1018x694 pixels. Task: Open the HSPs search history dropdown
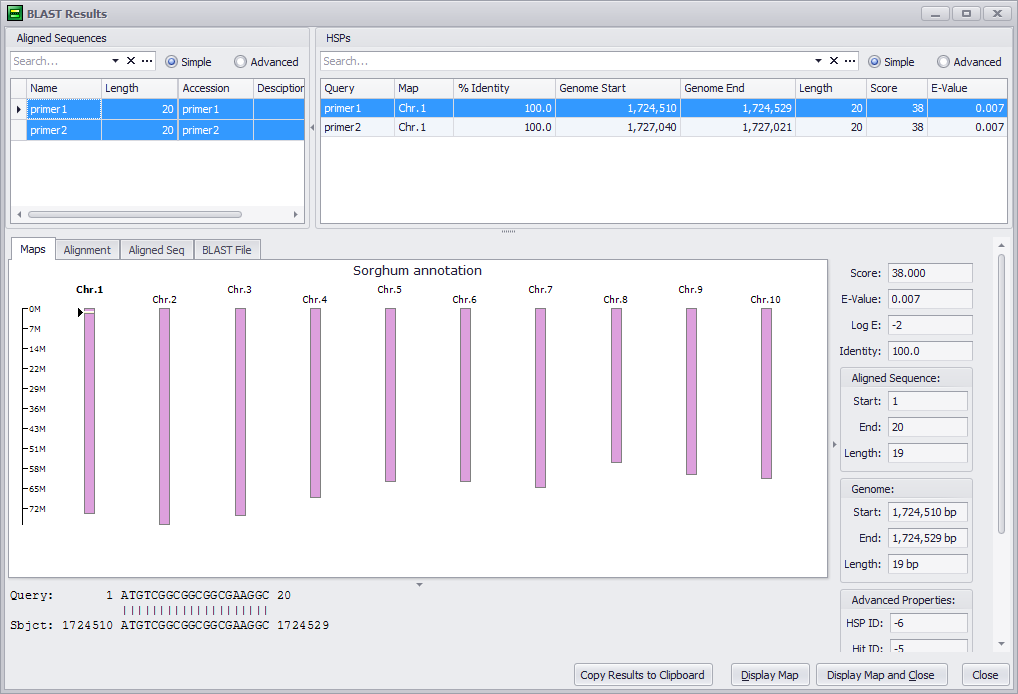point(818,61)
